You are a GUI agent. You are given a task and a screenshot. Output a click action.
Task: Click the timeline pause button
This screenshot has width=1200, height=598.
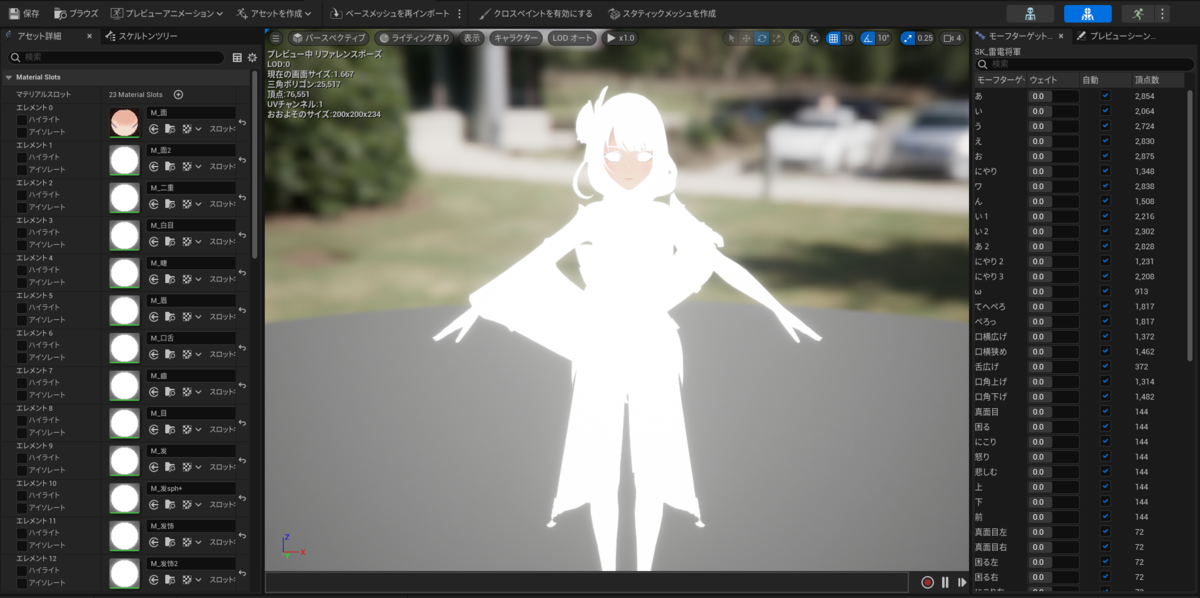(945, 582)
